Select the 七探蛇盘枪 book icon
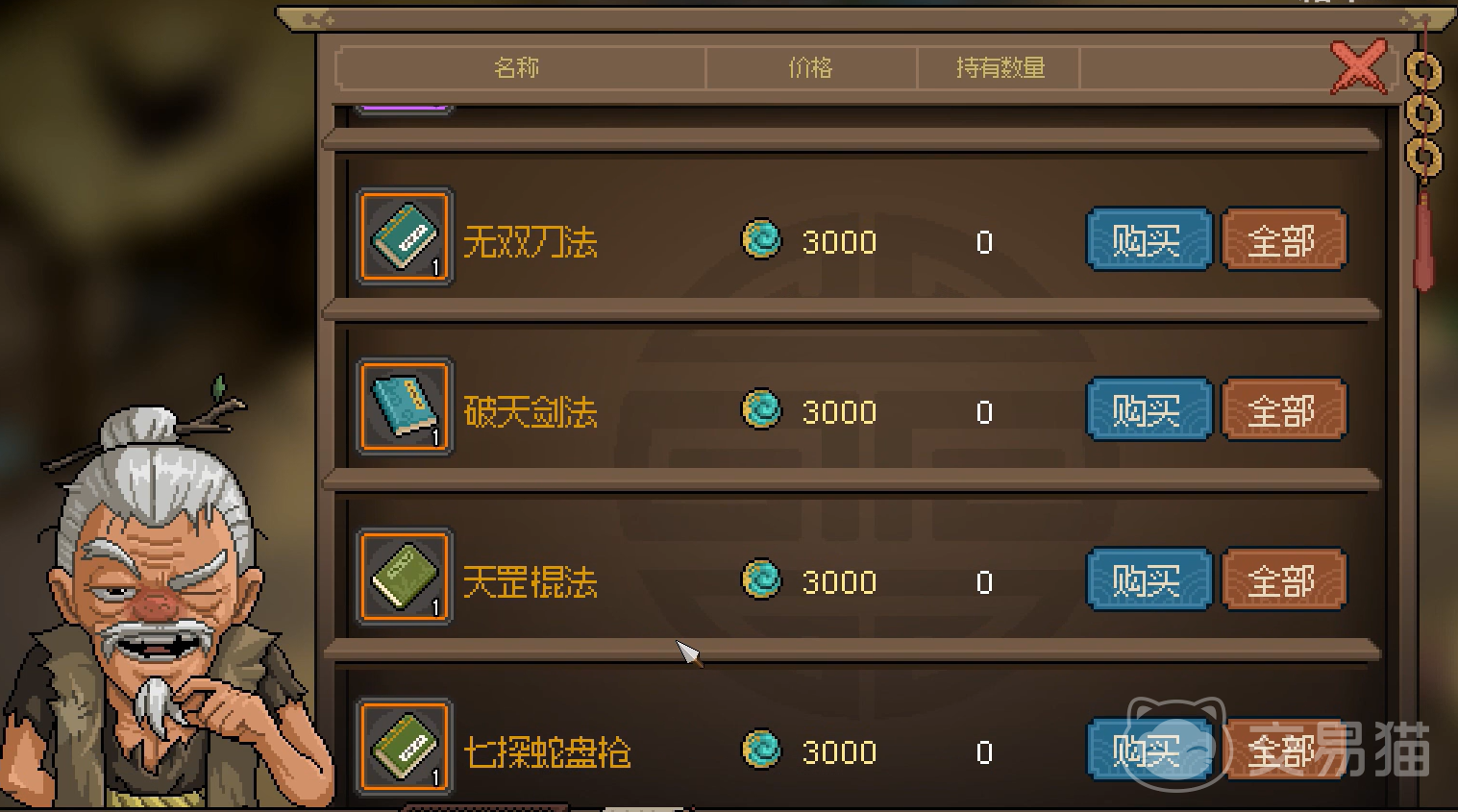 coord(405,747)
